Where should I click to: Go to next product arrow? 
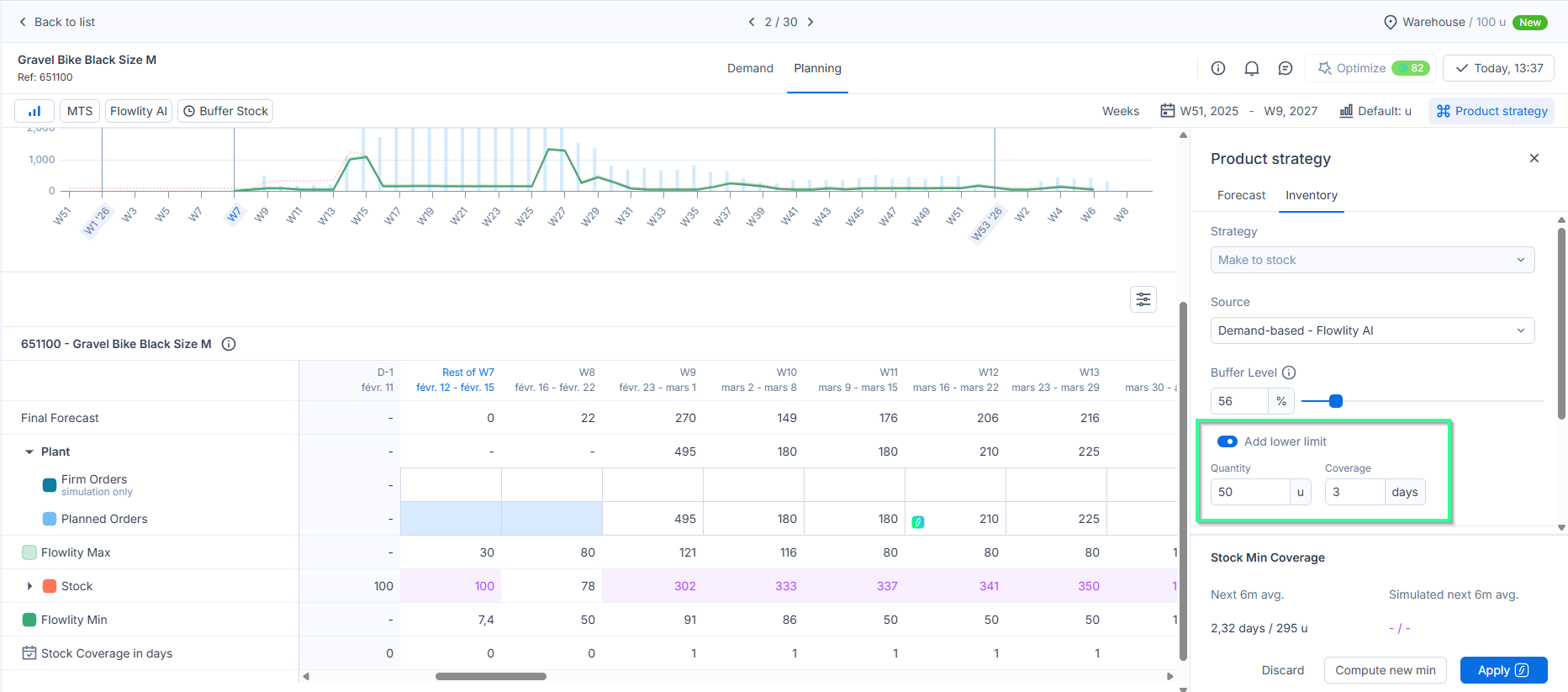810,22
